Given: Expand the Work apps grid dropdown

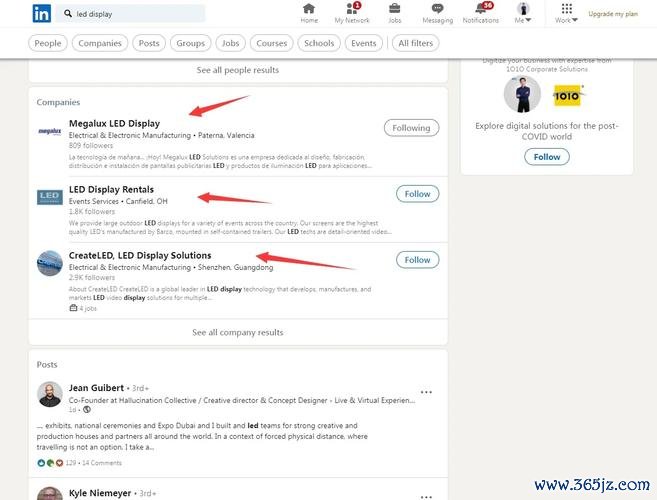Looking at the screenshot, I should (566, 13).
